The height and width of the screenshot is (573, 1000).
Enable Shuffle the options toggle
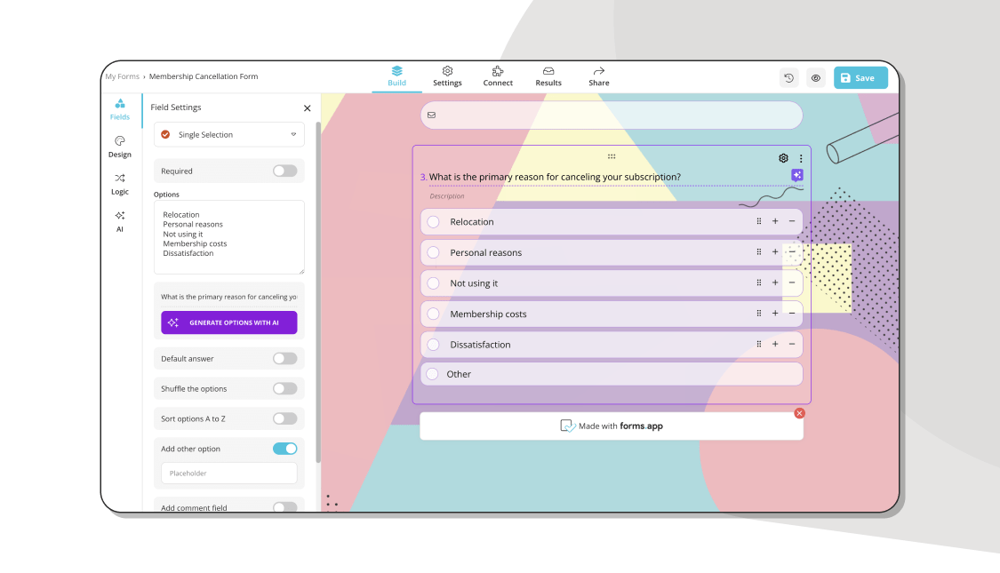tap(285, 389)
